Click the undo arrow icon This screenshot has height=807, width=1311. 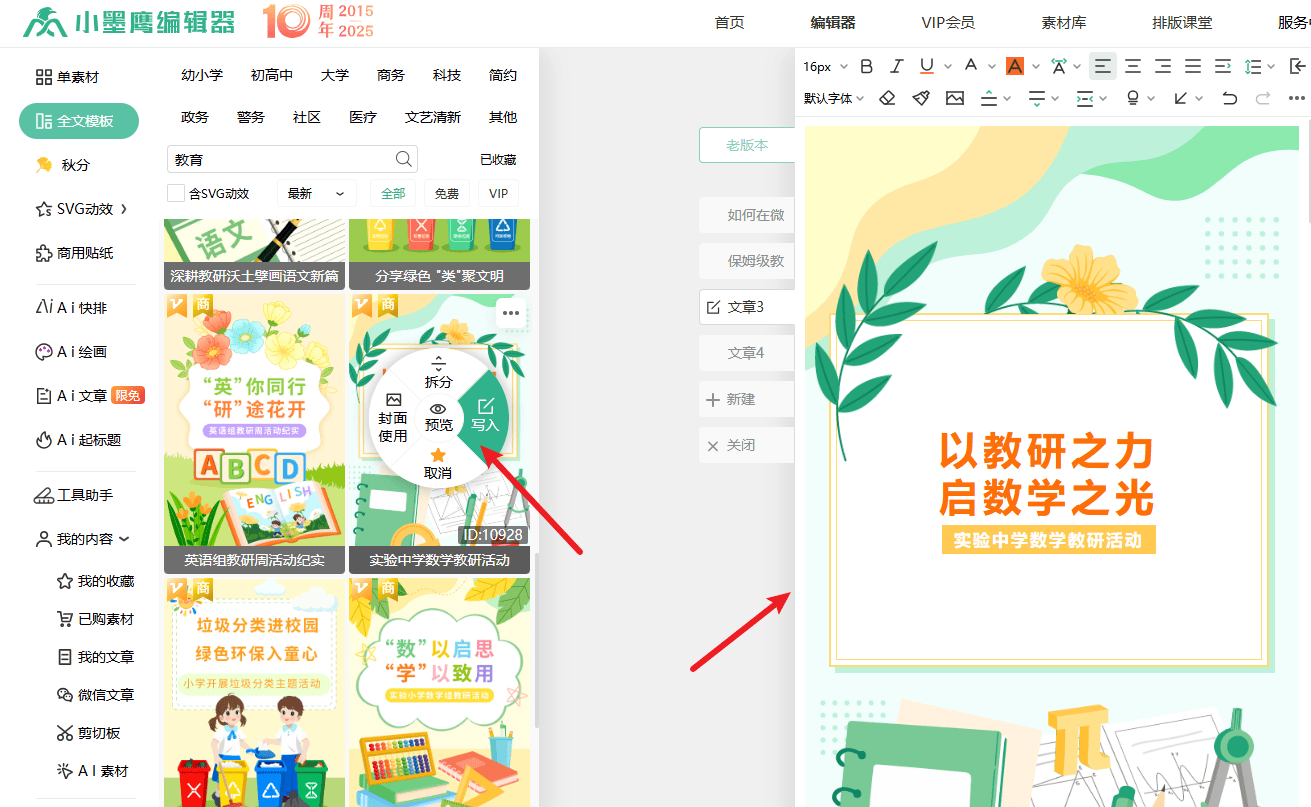point(1233,98)
